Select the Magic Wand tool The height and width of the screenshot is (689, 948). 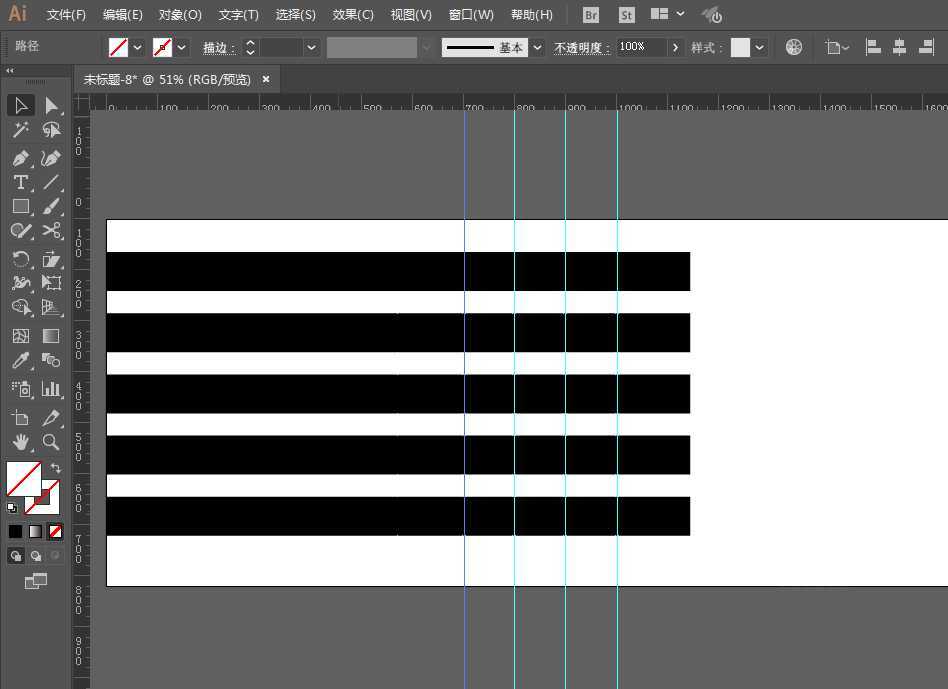point(21,129)
